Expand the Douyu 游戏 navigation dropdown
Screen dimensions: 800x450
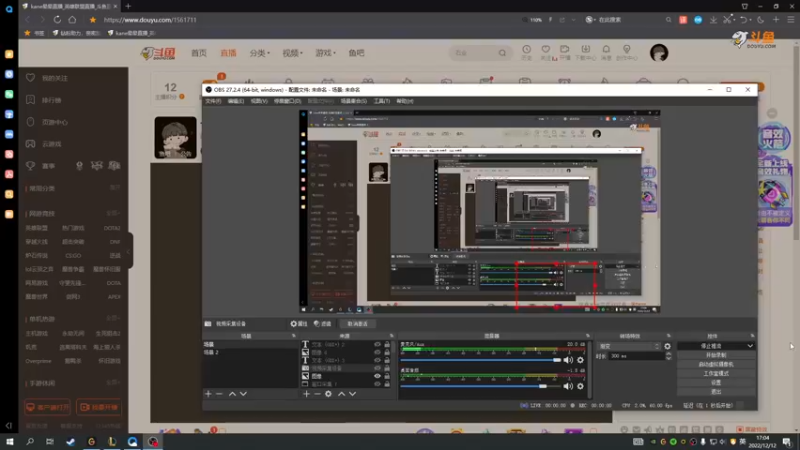click(326, 53)
